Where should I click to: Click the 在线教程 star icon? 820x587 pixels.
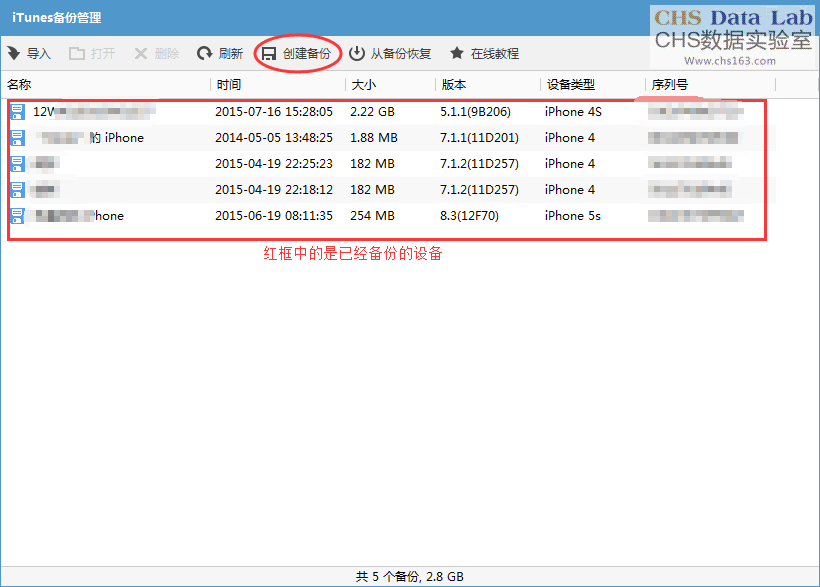click(457, 53)
